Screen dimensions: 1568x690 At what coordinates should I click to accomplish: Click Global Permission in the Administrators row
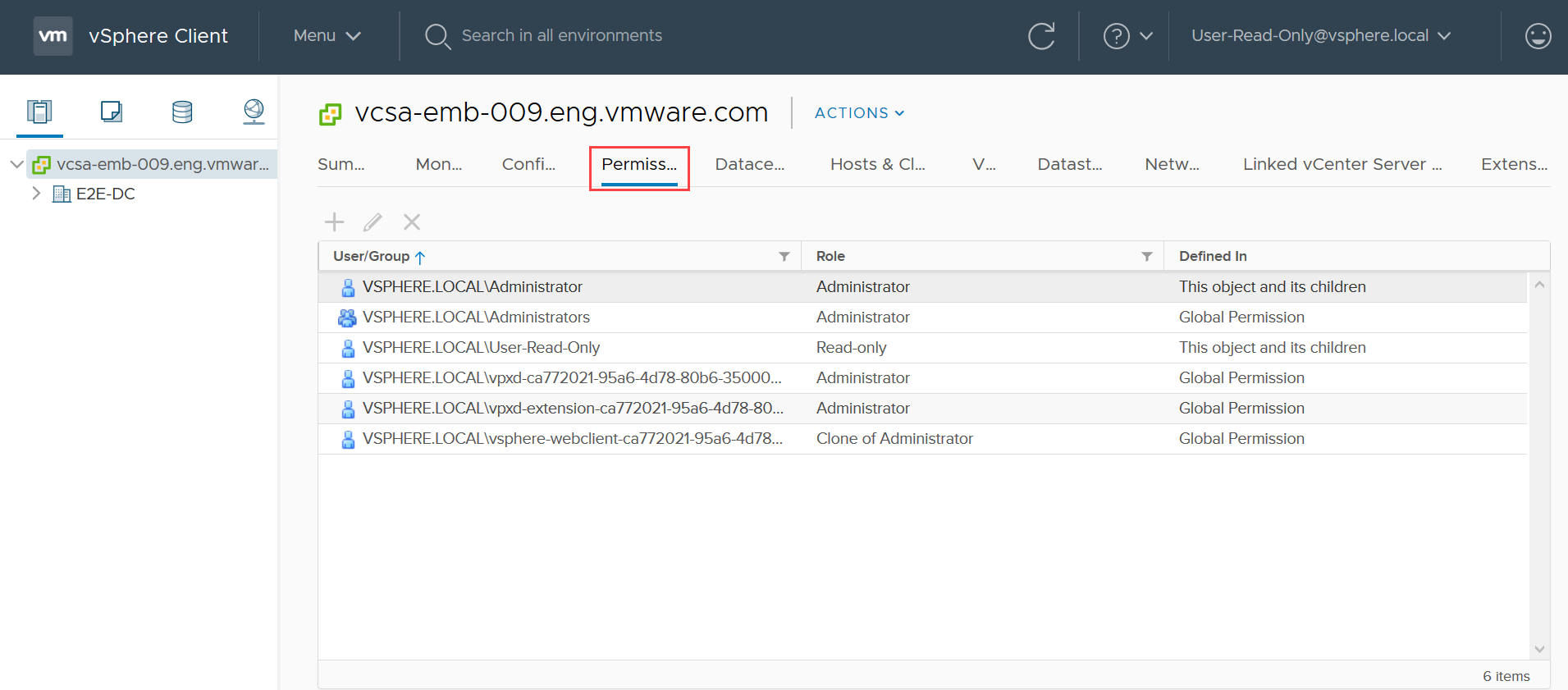tap(1241, 318)
